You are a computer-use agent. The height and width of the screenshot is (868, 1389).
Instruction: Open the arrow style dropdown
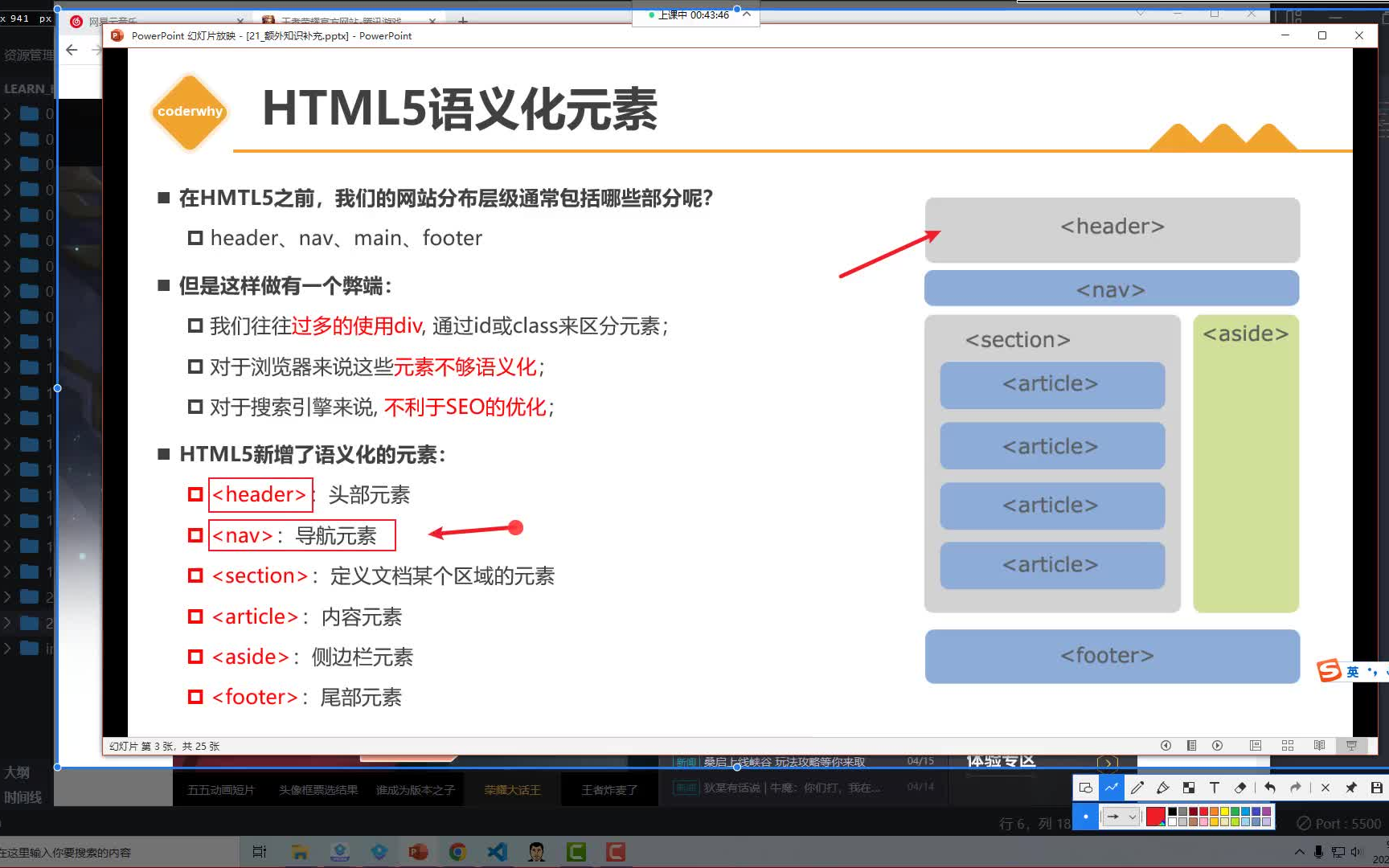click(1122, 817)
